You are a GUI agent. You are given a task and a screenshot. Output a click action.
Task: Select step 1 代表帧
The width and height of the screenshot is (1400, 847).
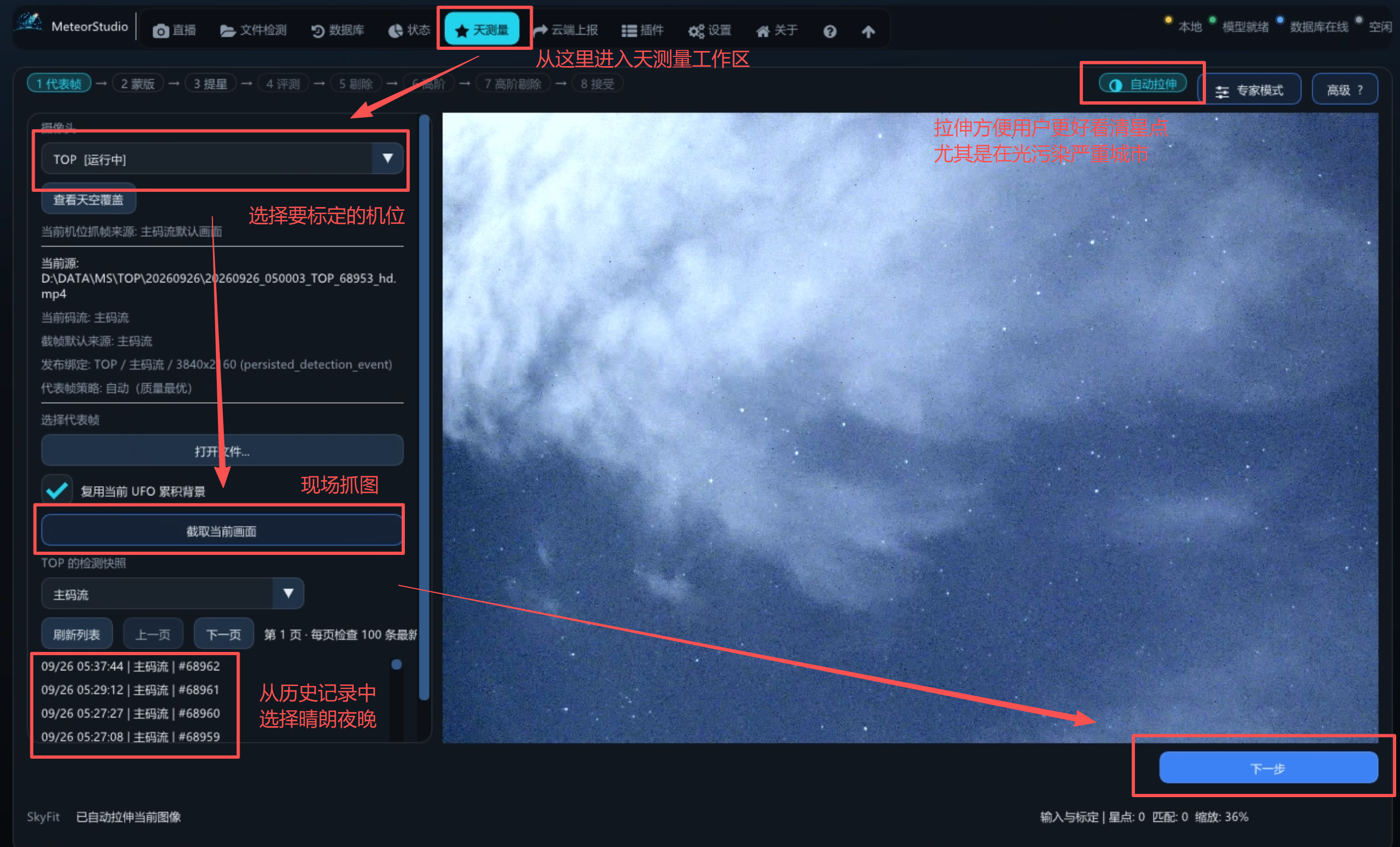[59, 83]
